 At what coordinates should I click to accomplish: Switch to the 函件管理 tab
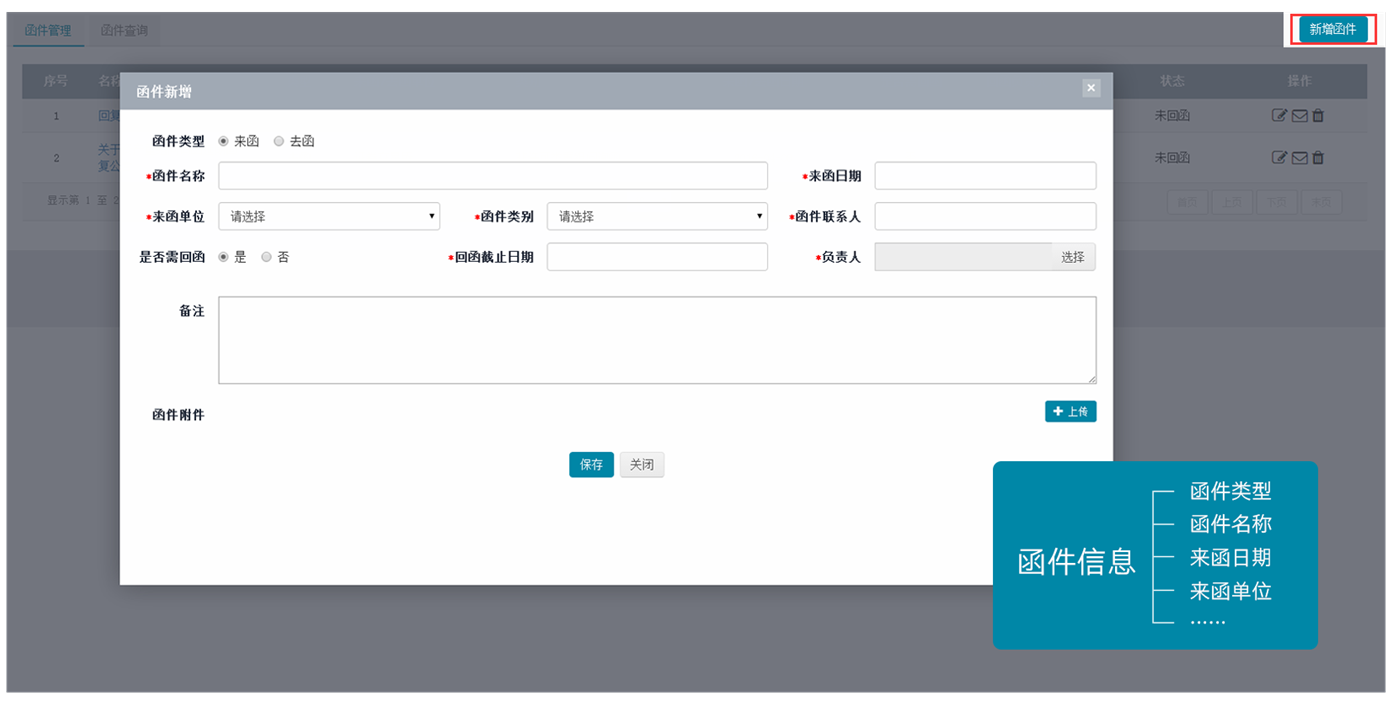pyautogui.click(x=48, y=30)
